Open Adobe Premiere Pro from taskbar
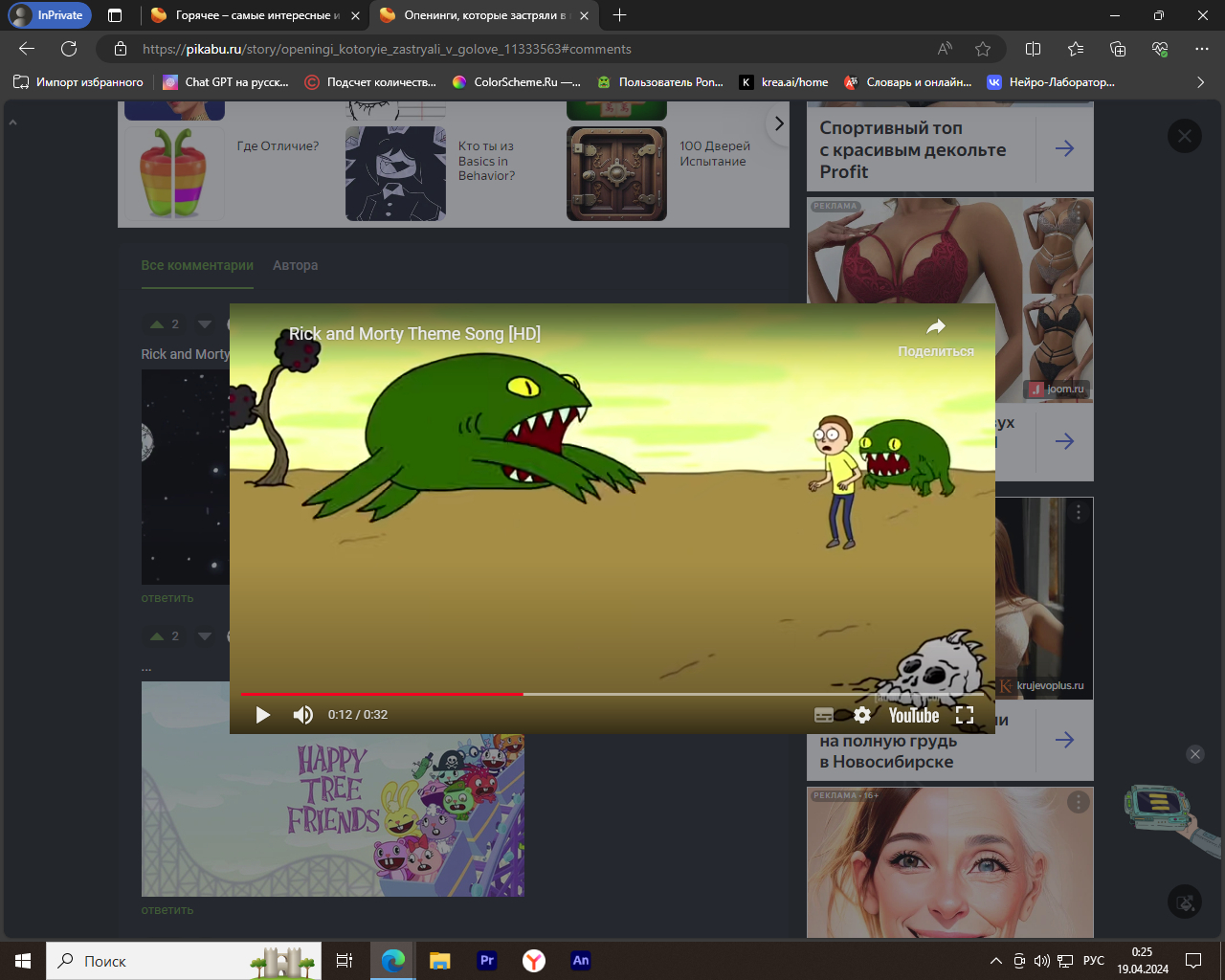 [x=487, y=961]
